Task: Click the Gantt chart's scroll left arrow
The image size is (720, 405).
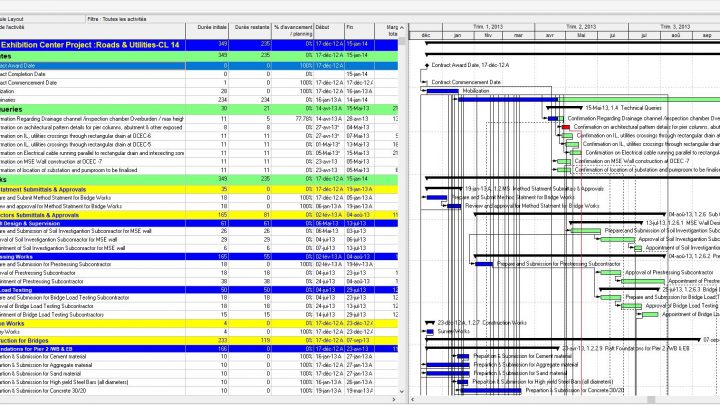Action: (x=413, y=399)
